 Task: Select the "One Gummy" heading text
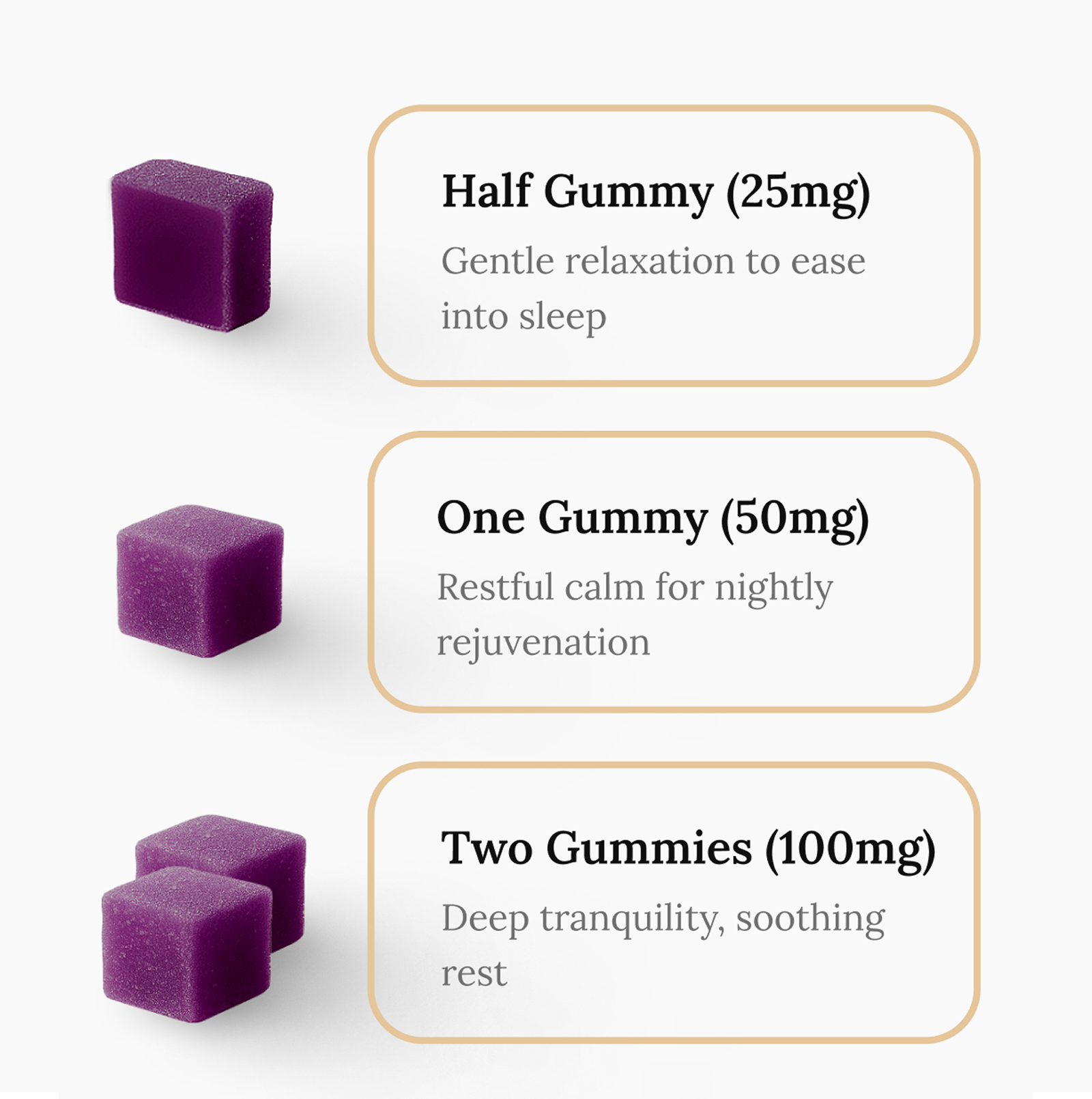[x=572, y=518]
